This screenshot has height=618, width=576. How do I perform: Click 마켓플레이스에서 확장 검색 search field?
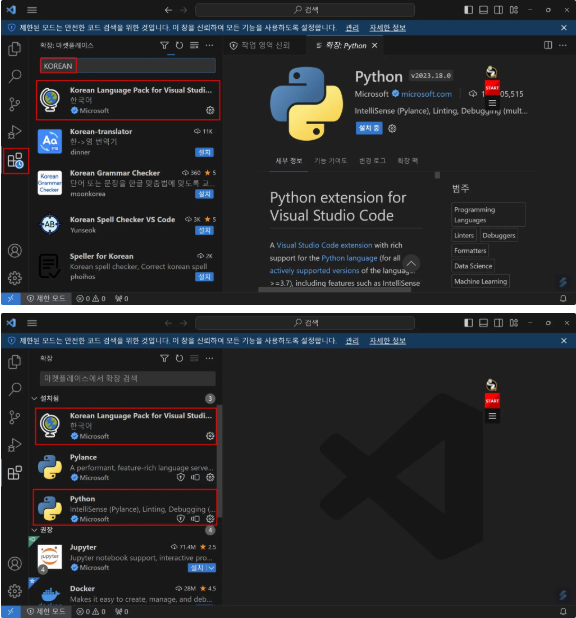pos(128,378)
